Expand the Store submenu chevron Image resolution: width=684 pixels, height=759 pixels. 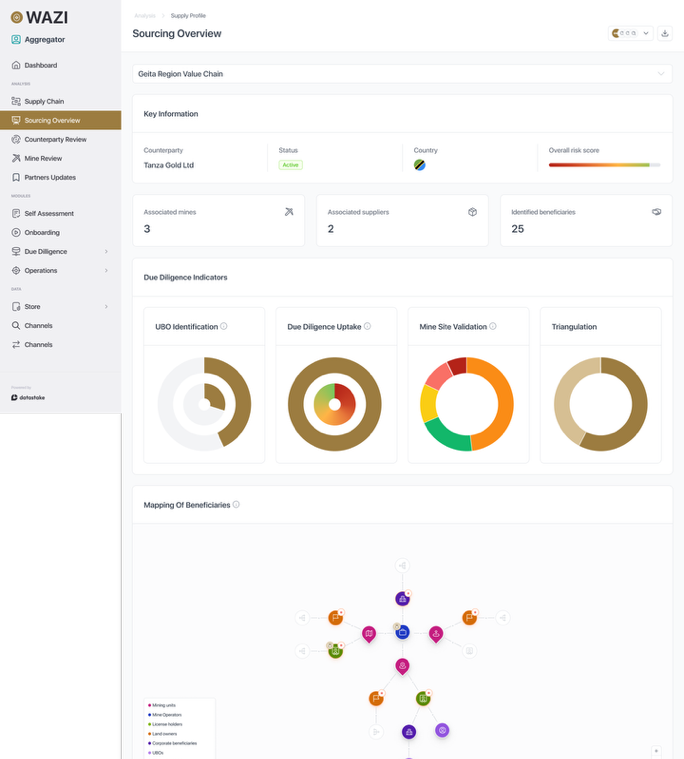(x=106, y=306)
